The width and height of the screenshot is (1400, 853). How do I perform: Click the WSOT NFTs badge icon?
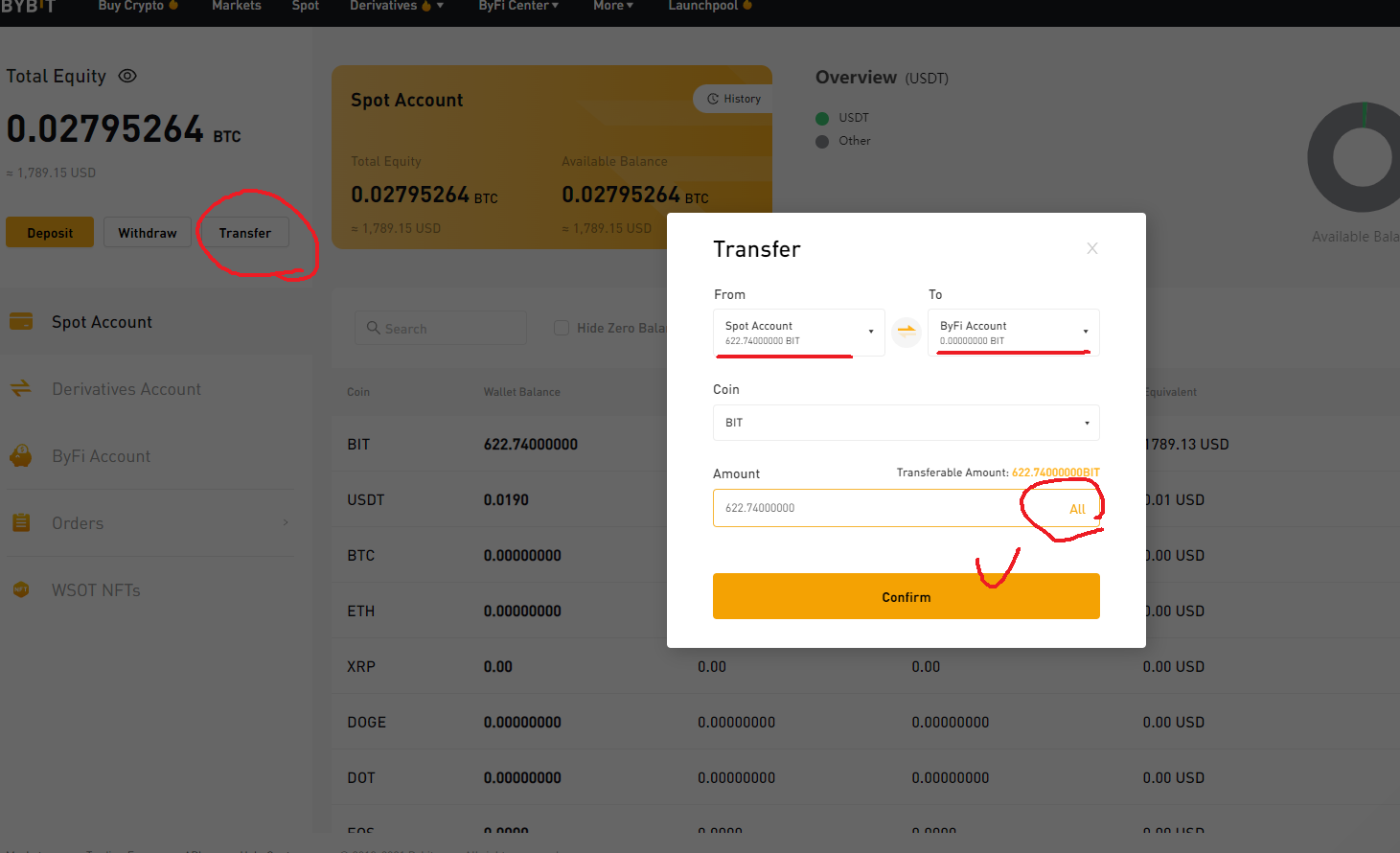pos(21,589)
